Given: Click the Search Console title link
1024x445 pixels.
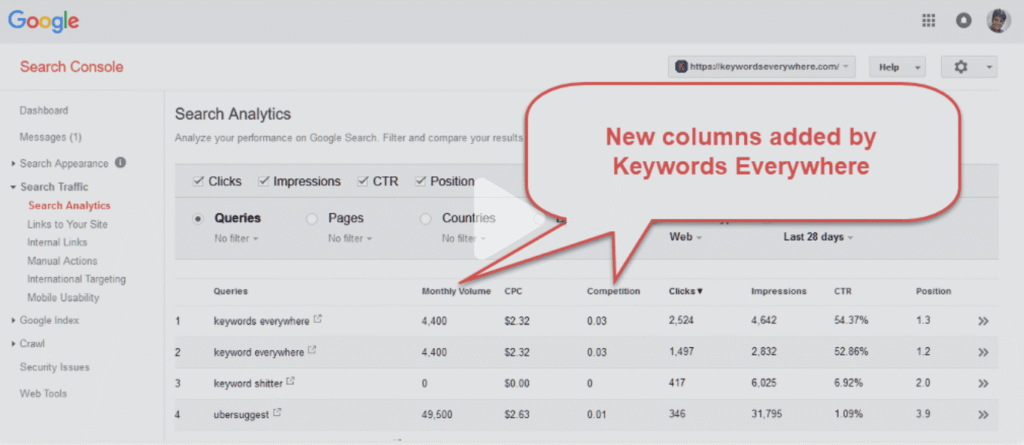Looking at the screenshot, I should pyautogui.click(x=72, y=67).
